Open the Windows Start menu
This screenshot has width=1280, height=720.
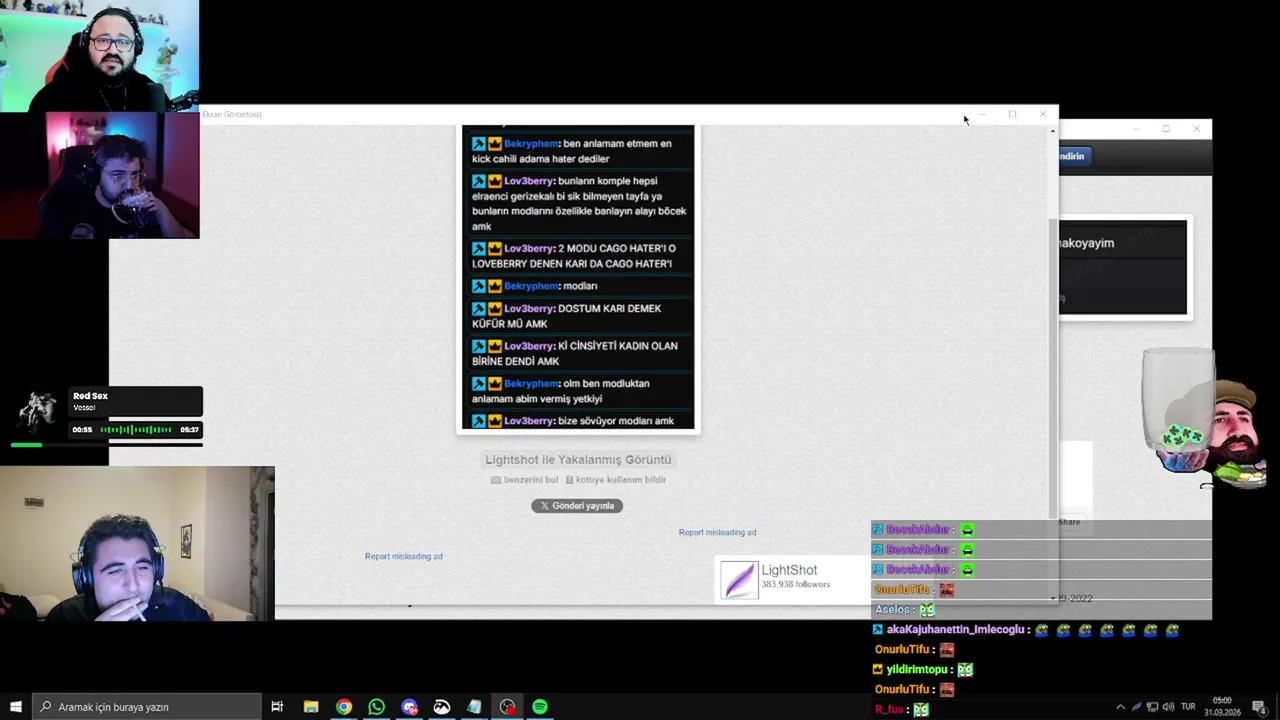pyautogui.click(x=15, y=707)
